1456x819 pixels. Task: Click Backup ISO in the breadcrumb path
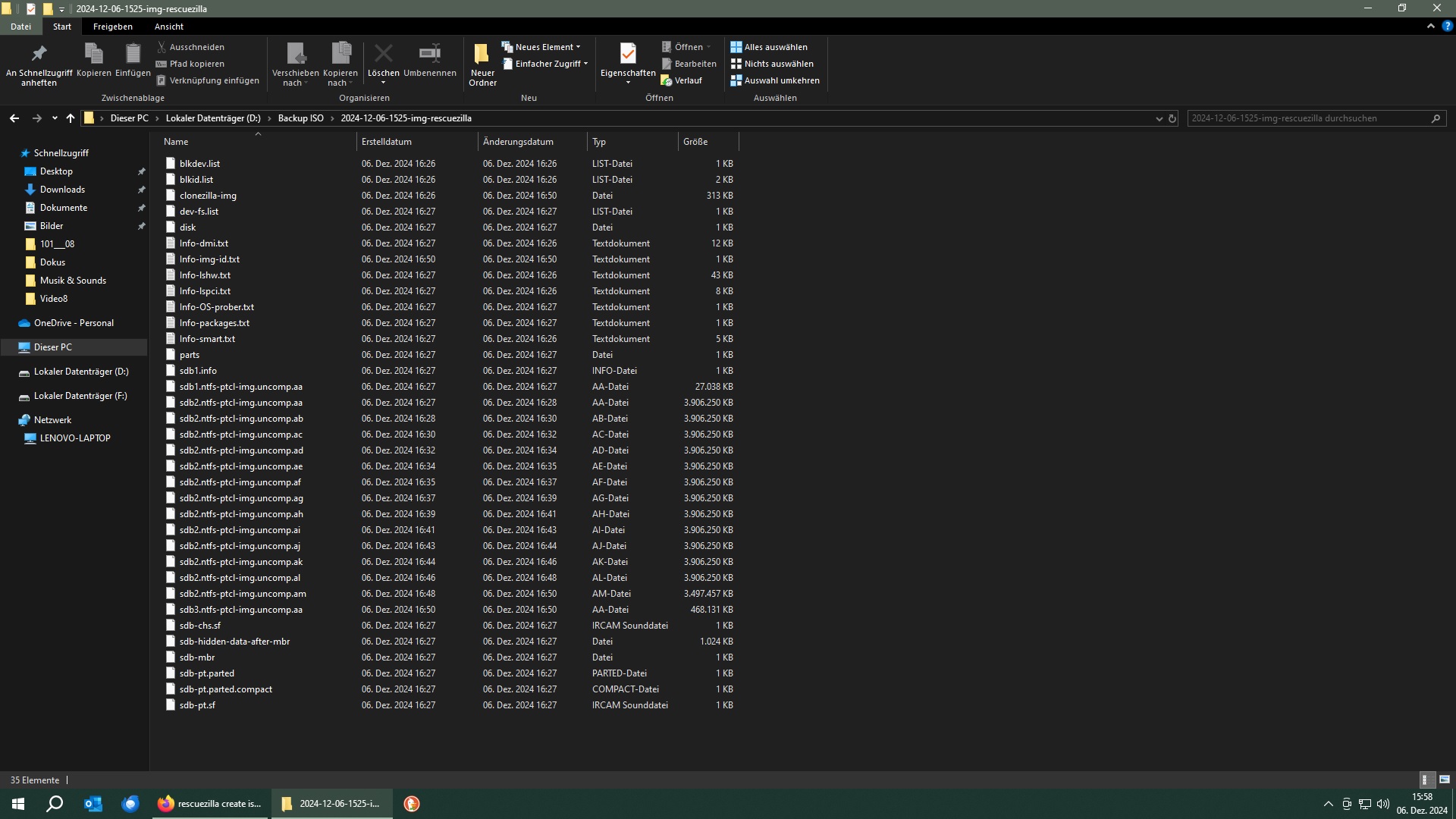tap(300, 118)
